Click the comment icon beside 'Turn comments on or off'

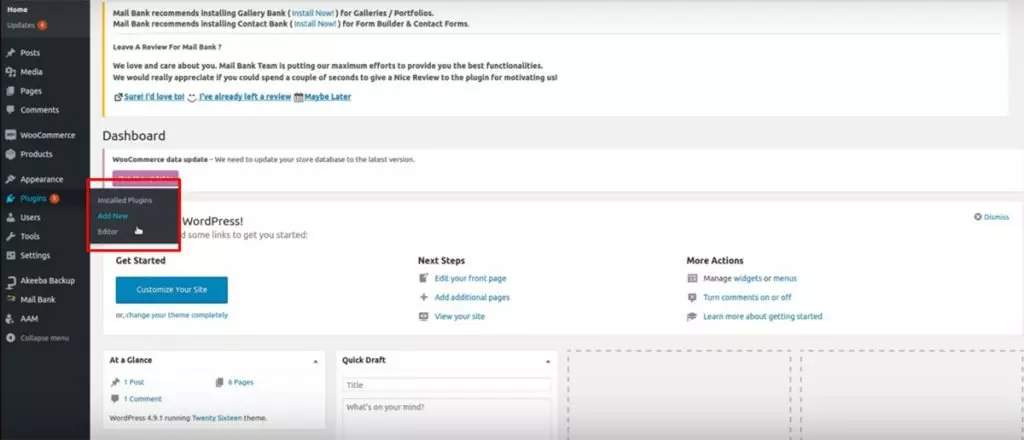pos(692,297)
